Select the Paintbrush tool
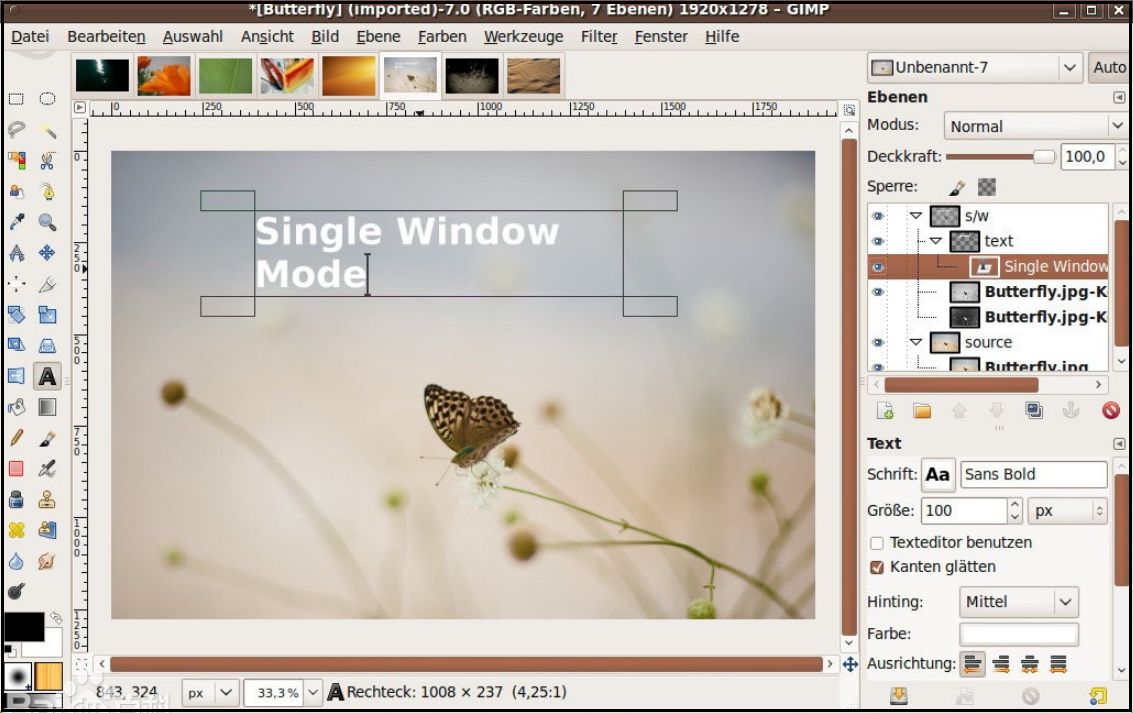 click(49, 437)
